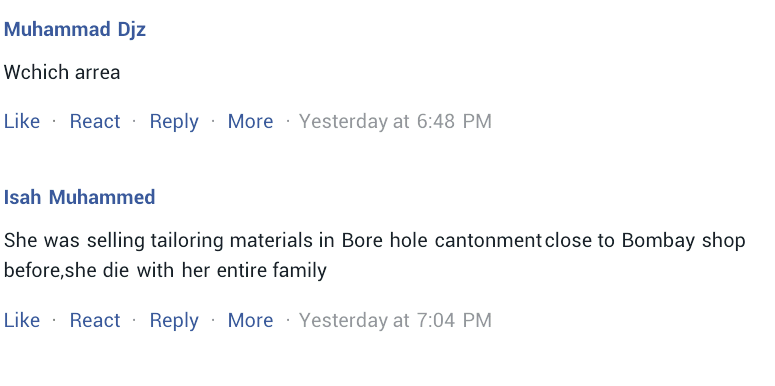Click the 'Yesterday at 6:48 PM' timestamp

[x=395, y=122]
